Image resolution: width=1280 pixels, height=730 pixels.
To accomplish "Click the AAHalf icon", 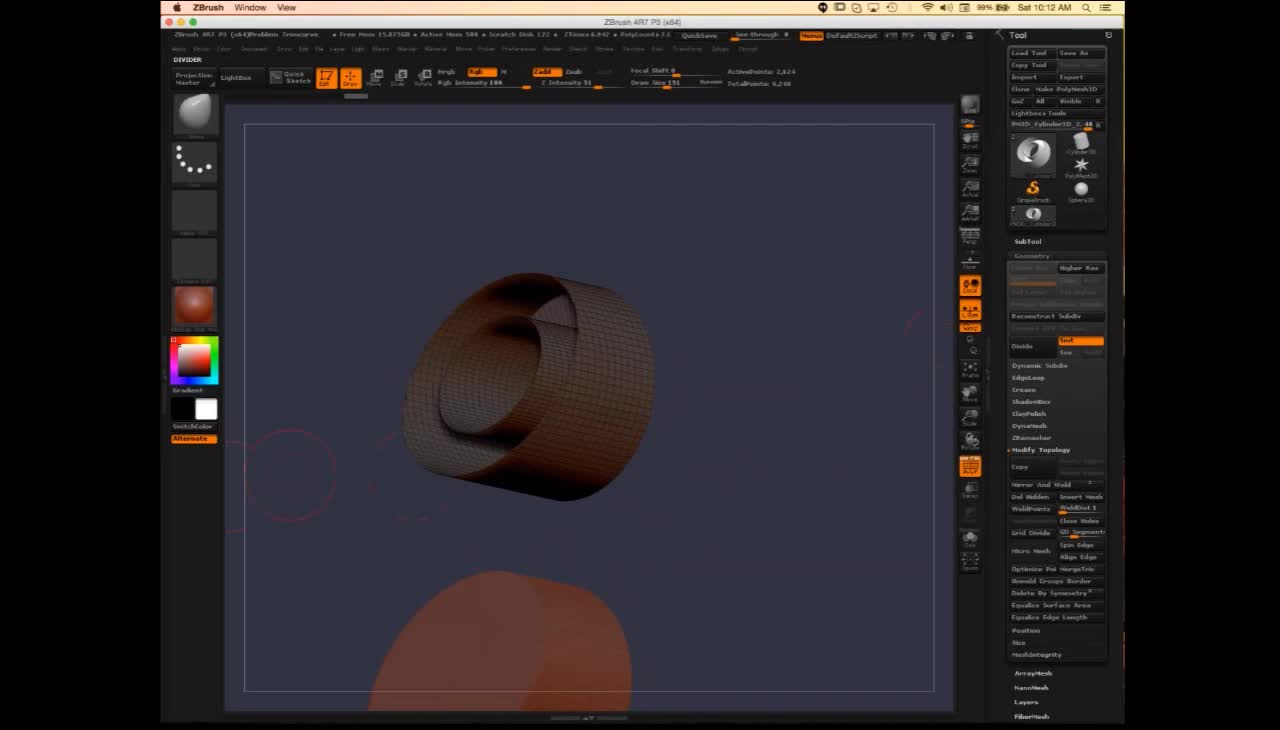I will pyautogui.click(x=970, y=212).
